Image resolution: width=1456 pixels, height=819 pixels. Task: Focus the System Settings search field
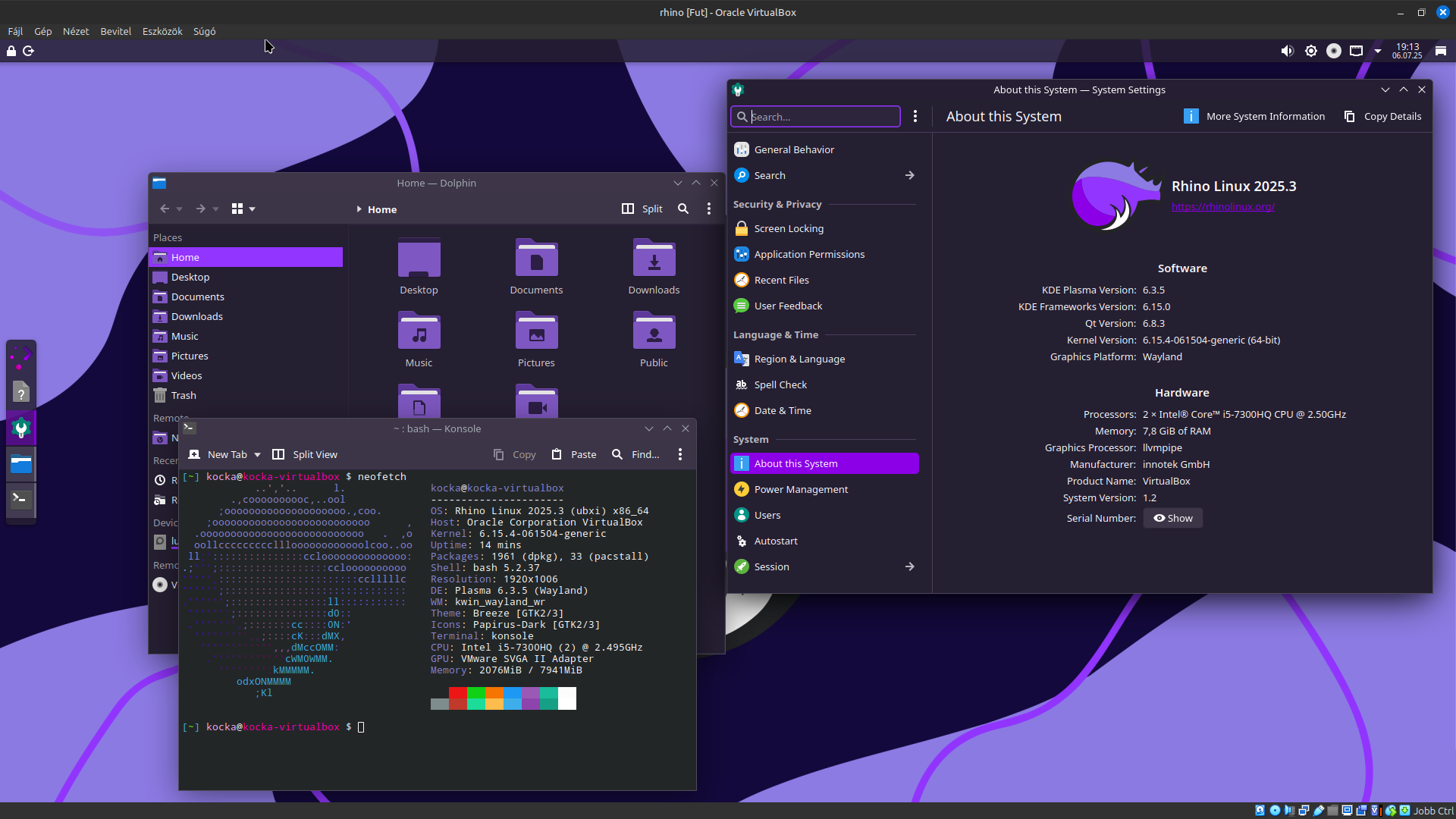tap(815, 117)
